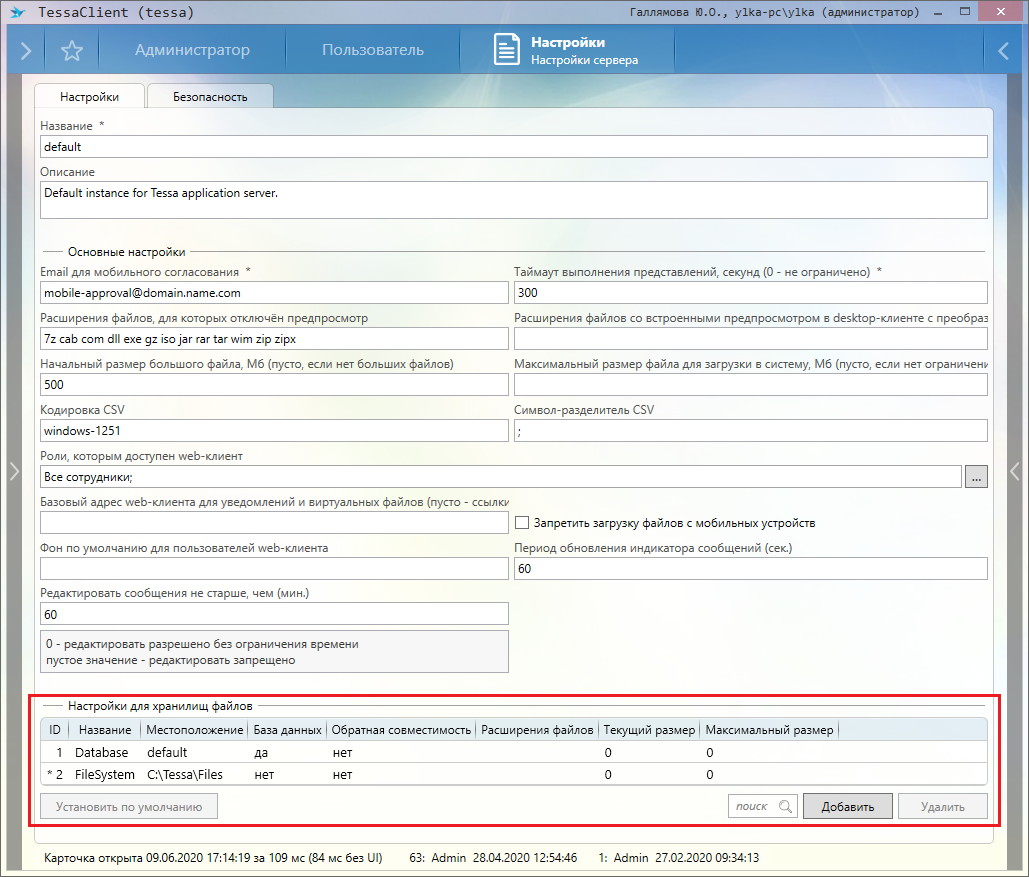Image resolution: width=1029 pixels, height=877 pixels.
Task: Click the TessaClient bird logo icon
Action: pos(17,13)
